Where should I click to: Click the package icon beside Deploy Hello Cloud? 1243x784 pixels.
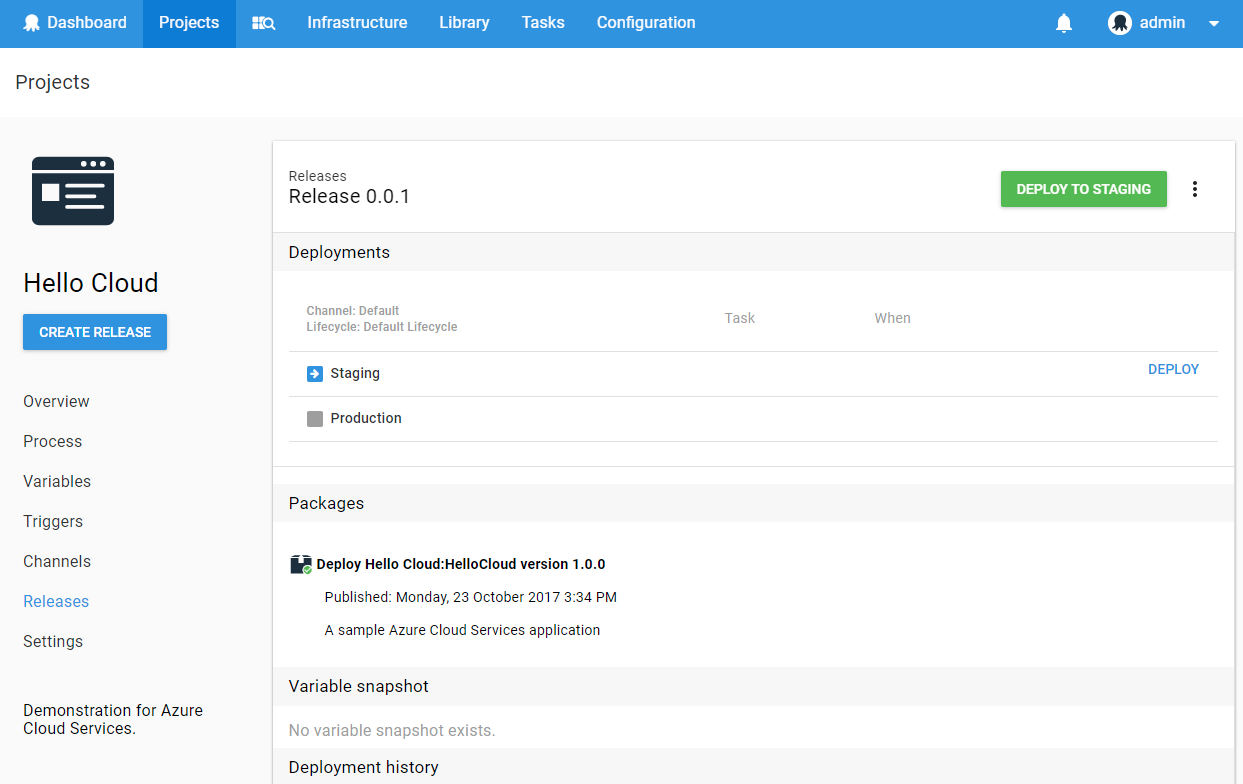click(301, 564)
